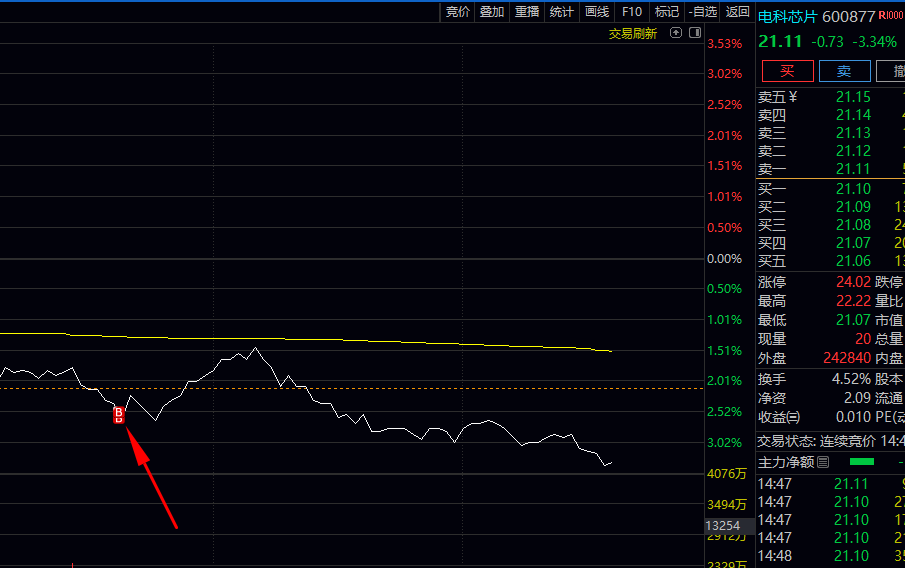Click 换手 value 4.52%
The height and width of the screenshot is (568, 905).
click(851, 379)
